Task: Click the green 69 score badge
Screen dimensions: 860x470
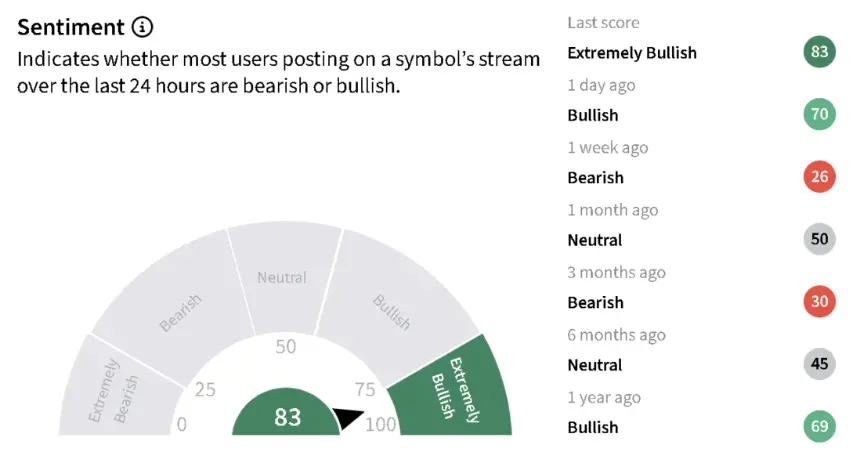Action: click(x=819, y=426)
